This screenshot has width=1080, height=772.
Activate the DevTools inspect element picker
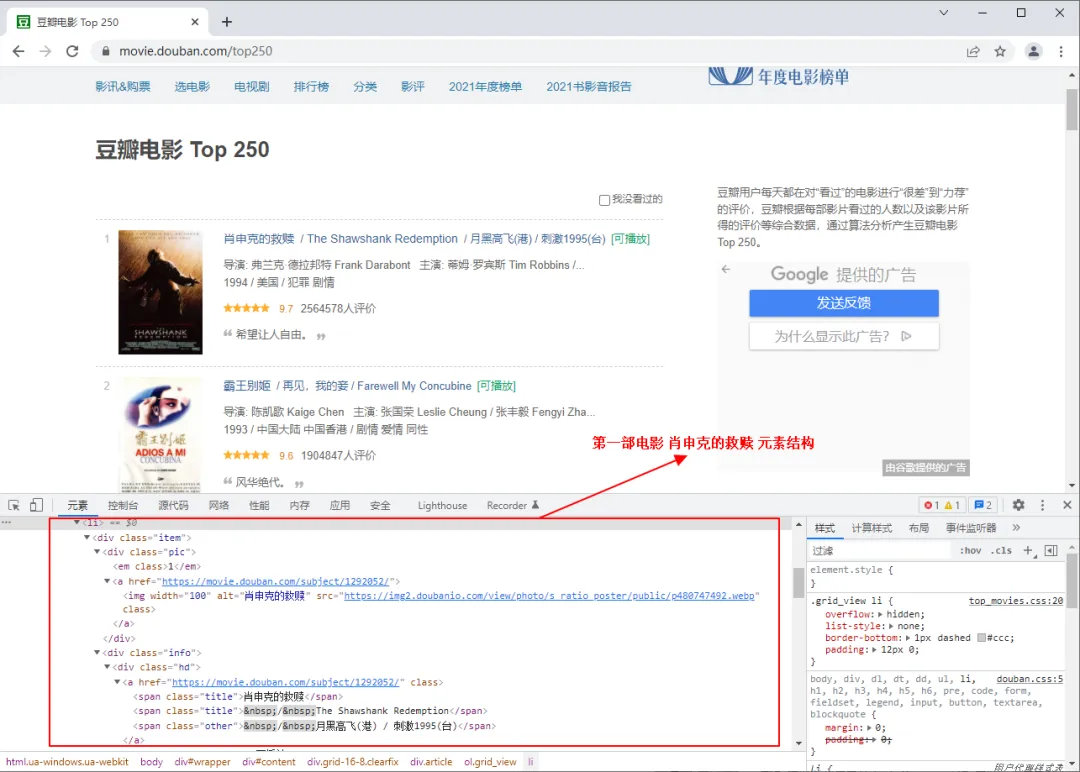coord(14,505)
